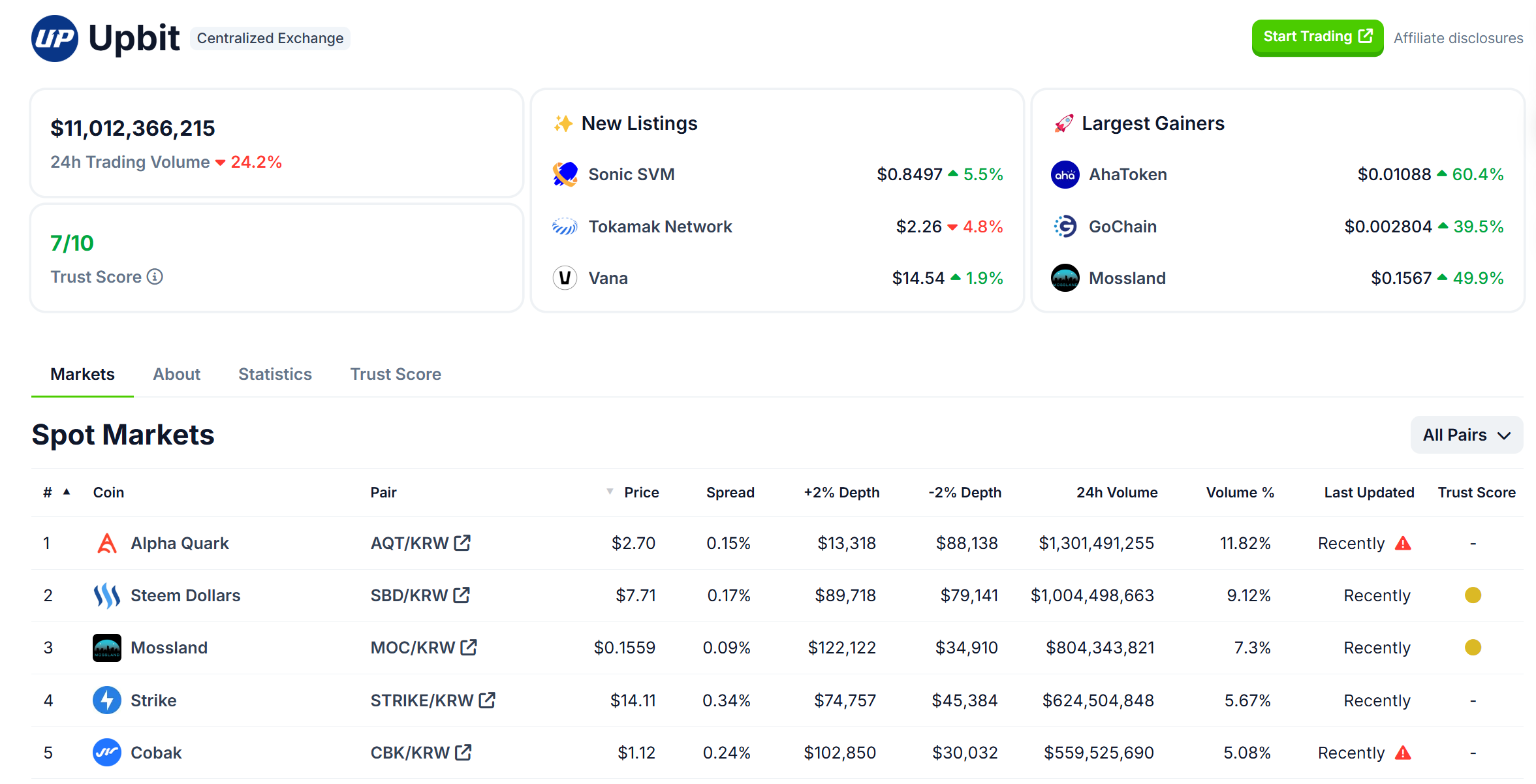Click the Vana coin icon
Viewport: 1536px width, 784px height.
click(565, 278)
